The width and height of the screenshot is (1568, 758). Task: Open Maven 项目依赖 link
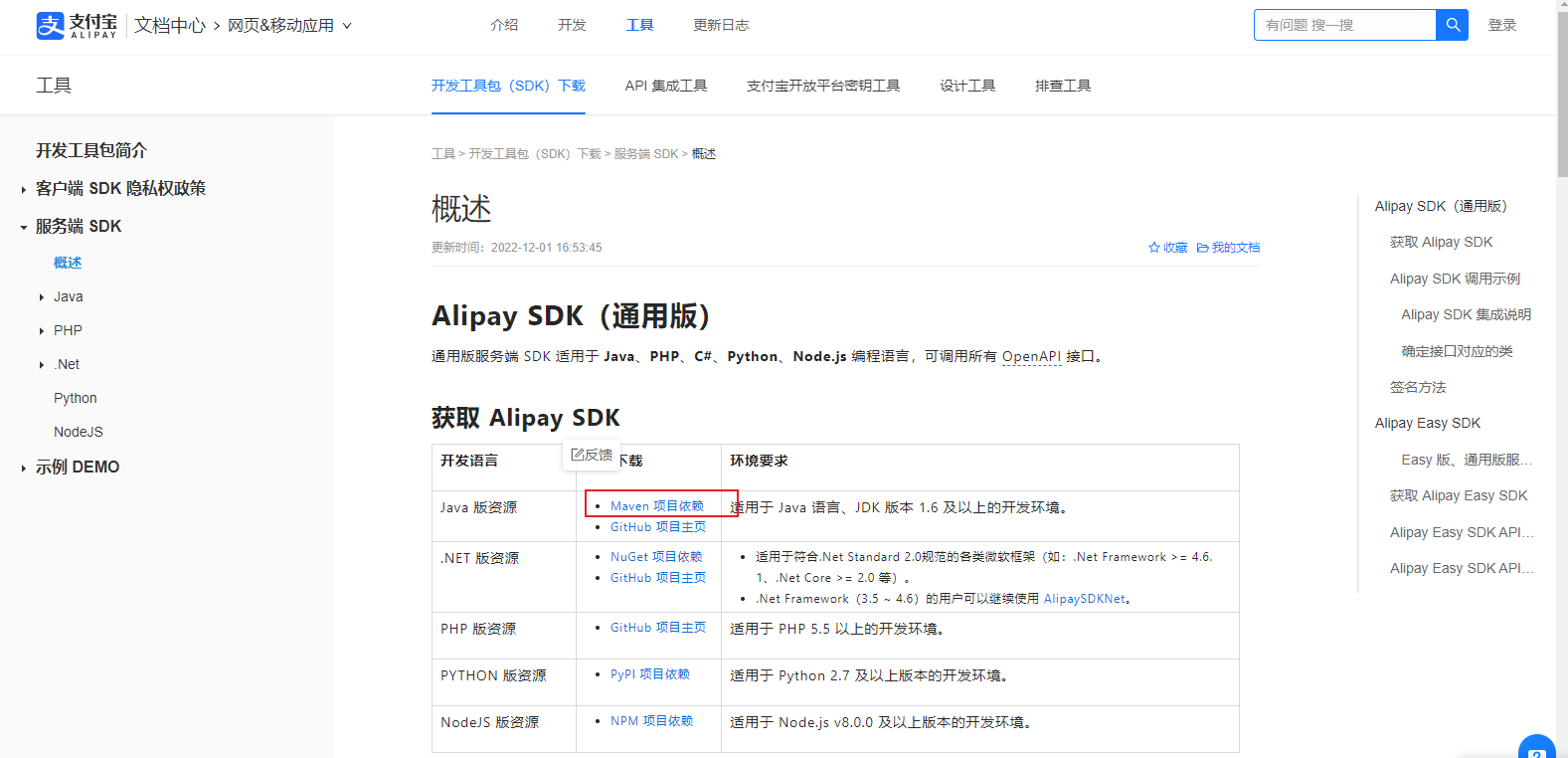click(657, 506)
